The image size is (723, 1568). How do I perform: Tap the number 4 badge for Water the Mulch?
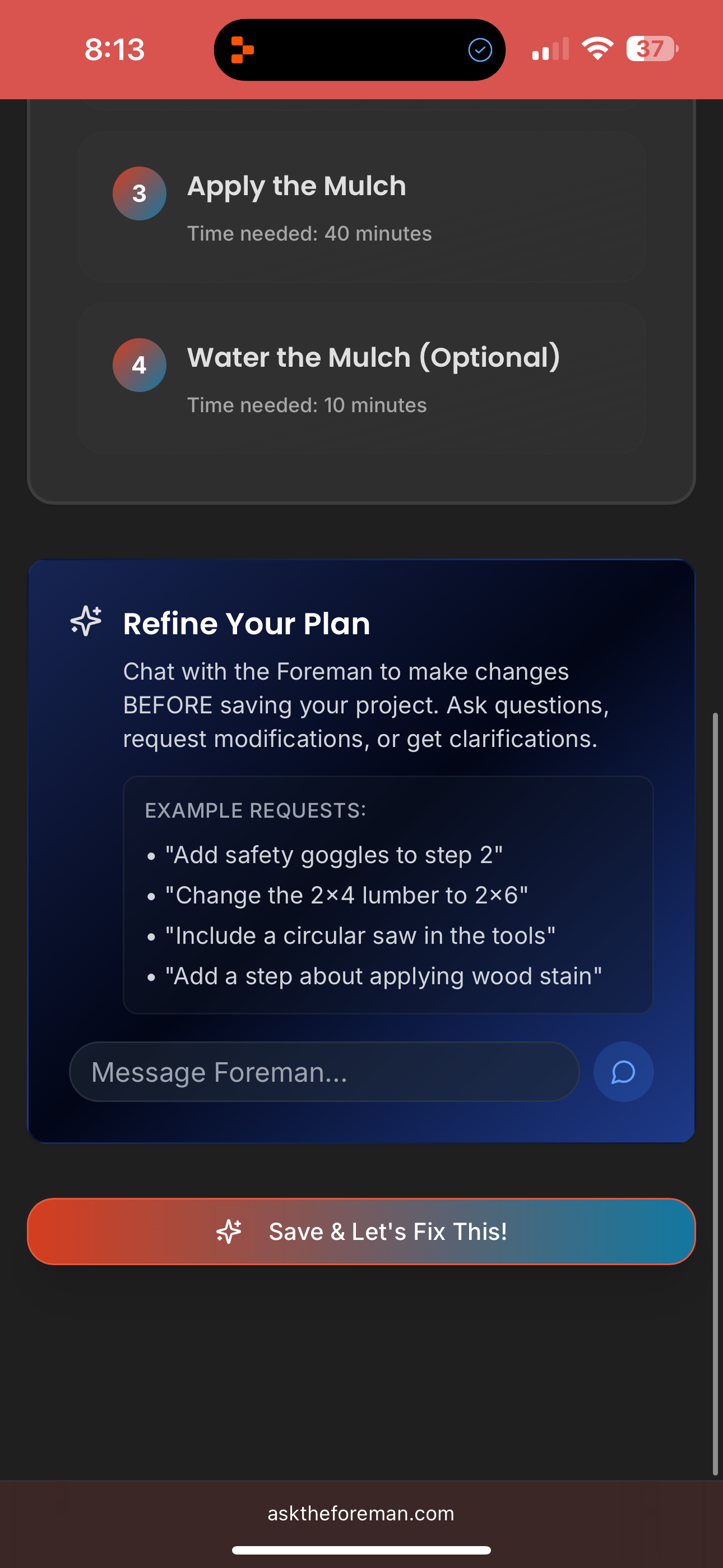tap(139, 365)
